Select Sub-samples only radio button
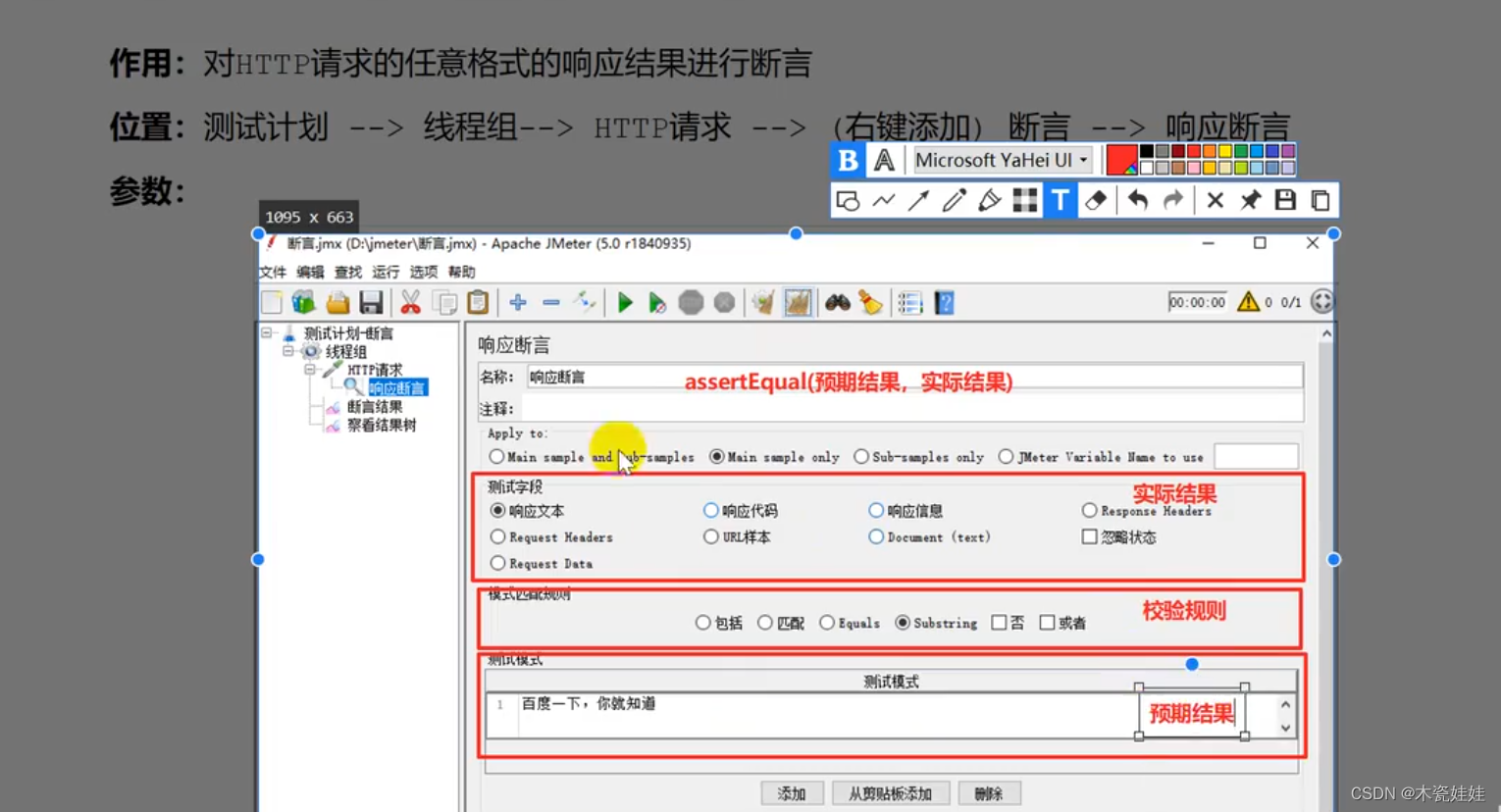Screen dimensions: 1501x812 [x=860, y=457]
